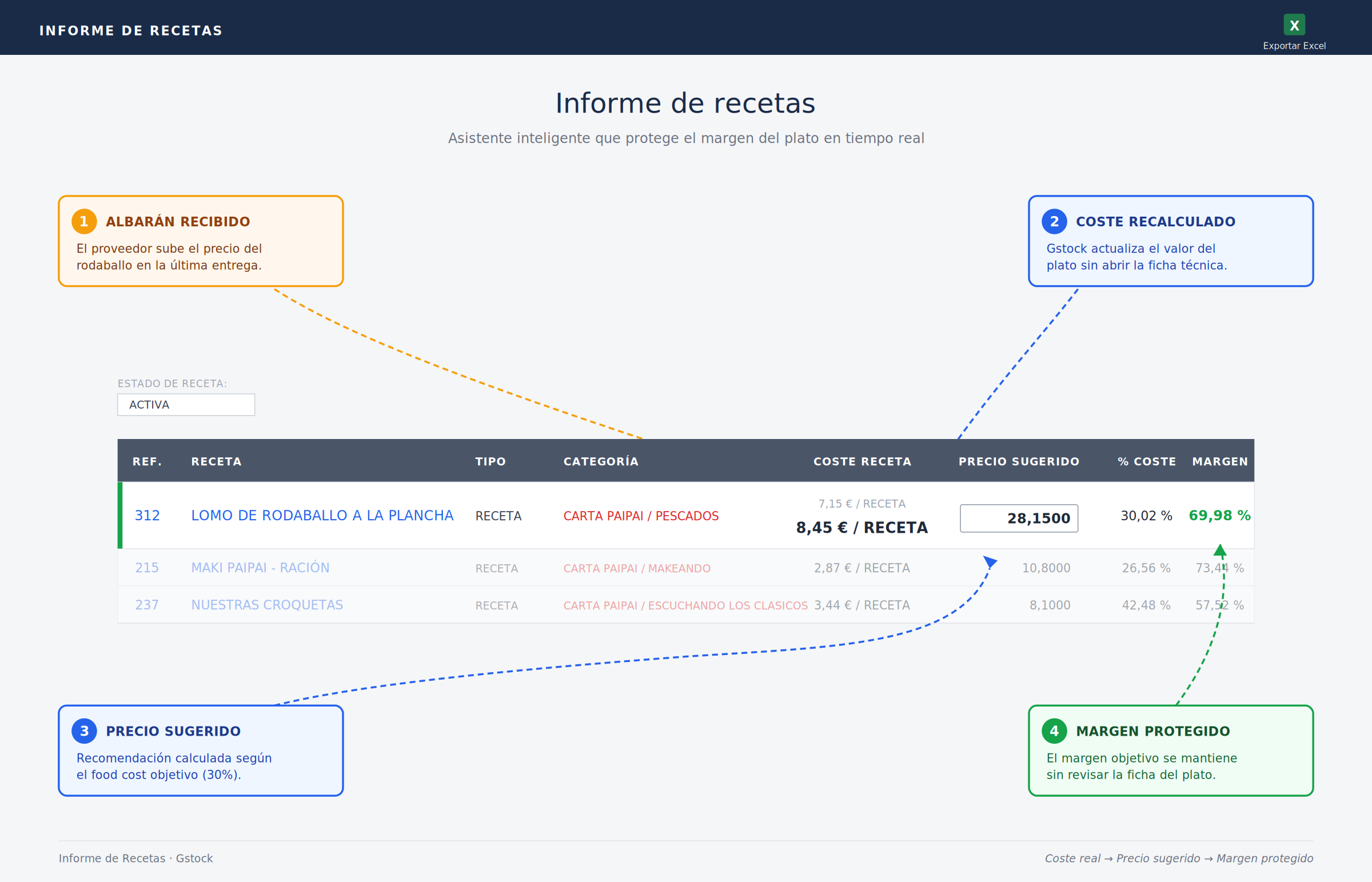Image resolution: width=1372 pixels, height=882 pixels.
Task: Sort by the REF. column header
Action: [x=147, y=462]
